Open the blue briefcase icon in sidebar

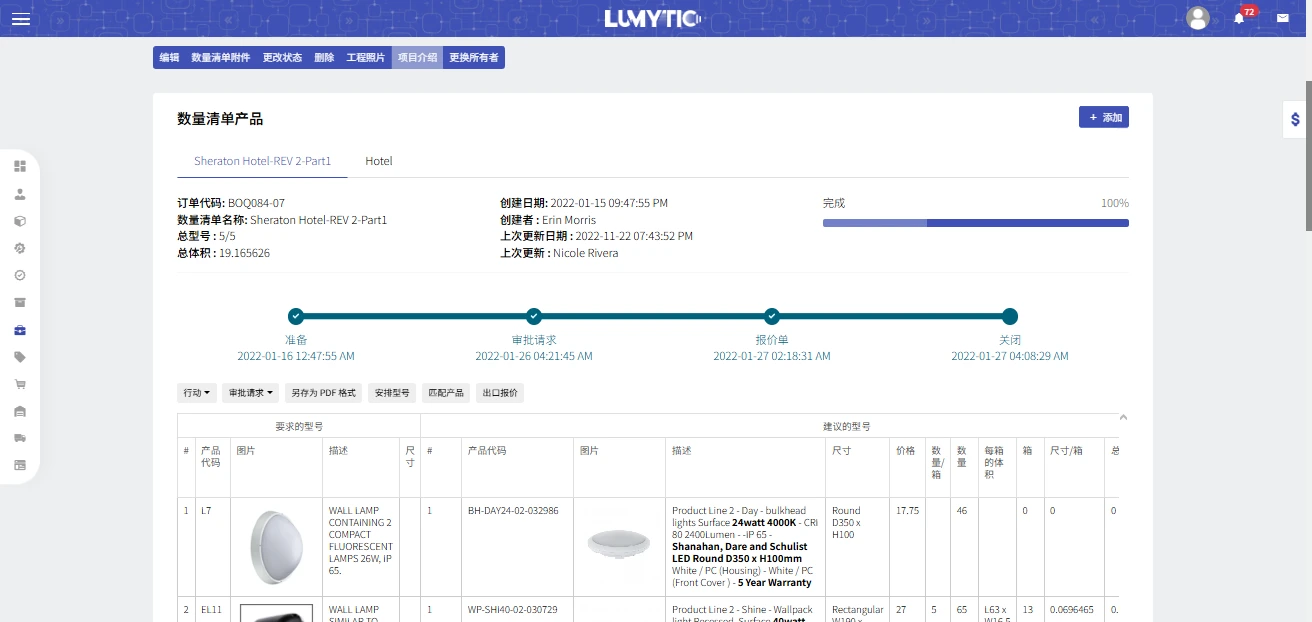pyautogui.click(x=20, y=330)
